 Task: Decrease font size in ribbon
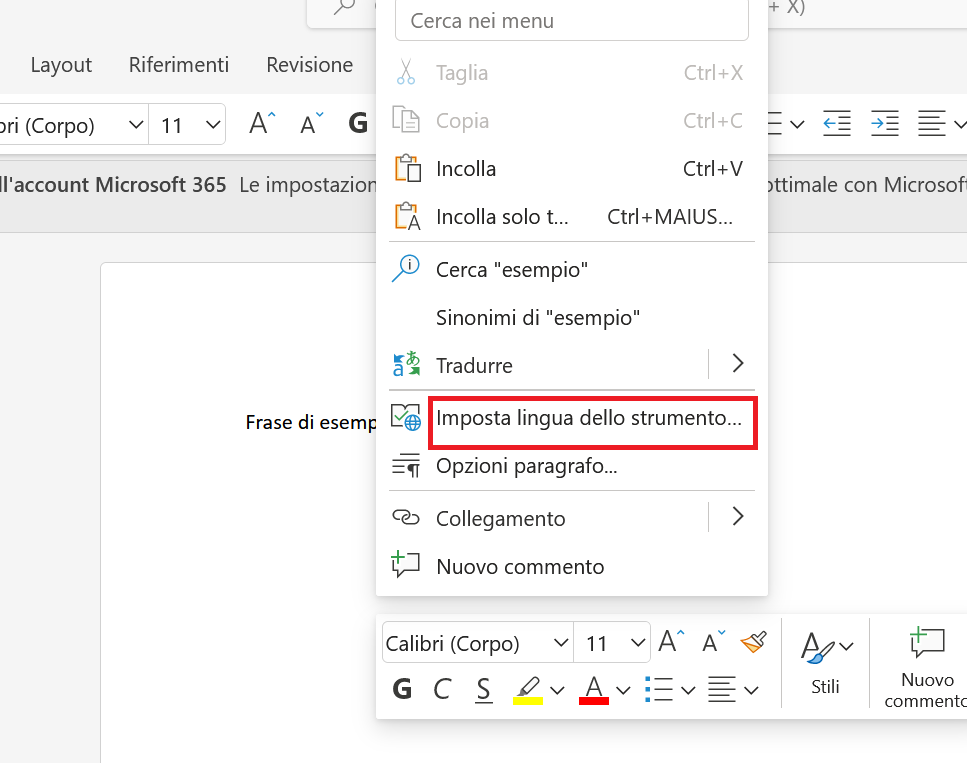[x=311, y=124]
